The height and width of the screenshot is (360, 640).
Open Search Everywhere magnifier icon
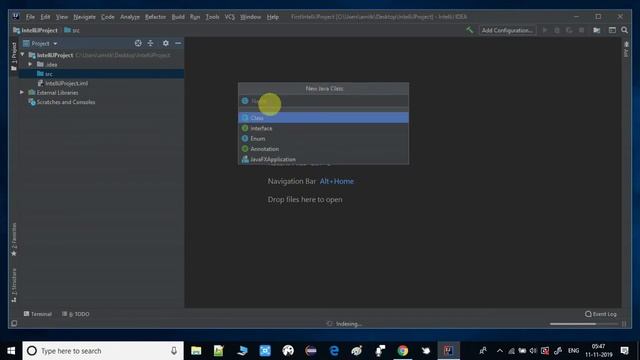click(x=624, y=30)
